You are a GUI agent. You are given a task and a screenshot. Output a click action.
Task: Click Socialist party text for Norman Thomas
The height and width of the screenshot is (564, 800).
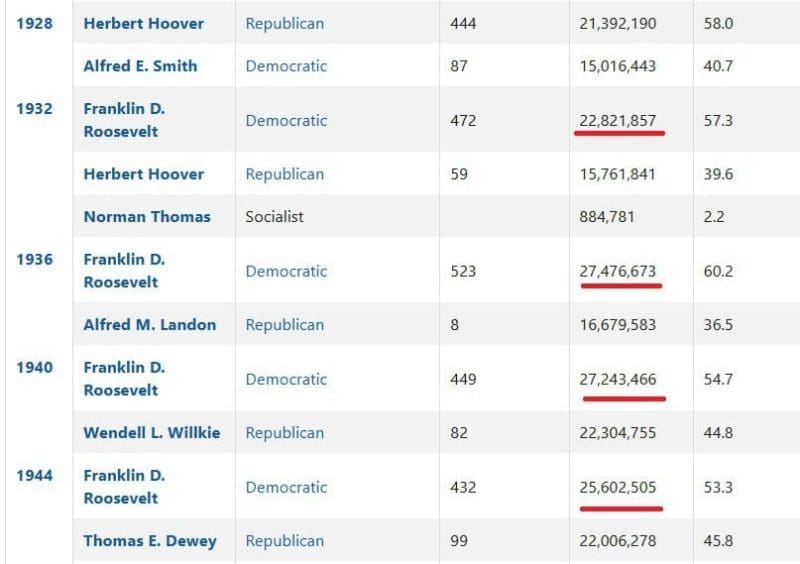point(275,216)
